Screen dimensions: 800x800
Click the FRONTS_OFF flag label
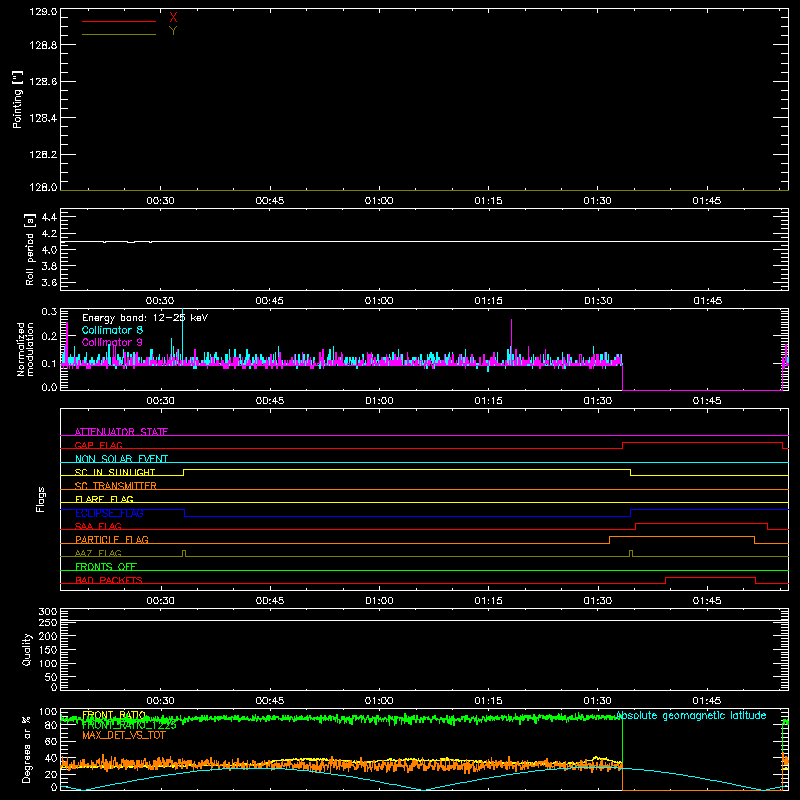(x=106, y=567)
